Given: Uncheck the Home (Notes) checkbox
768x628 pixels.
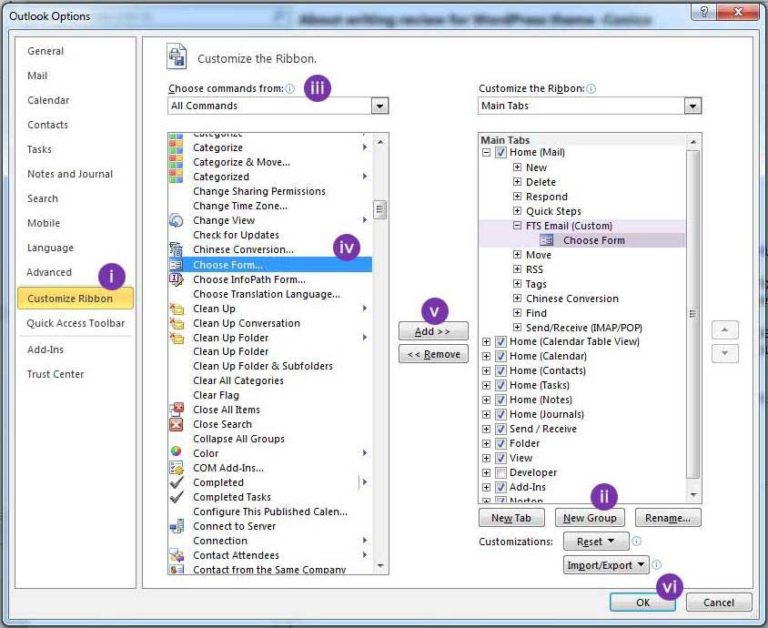Looking at the screenshot, I should [501, 400].
